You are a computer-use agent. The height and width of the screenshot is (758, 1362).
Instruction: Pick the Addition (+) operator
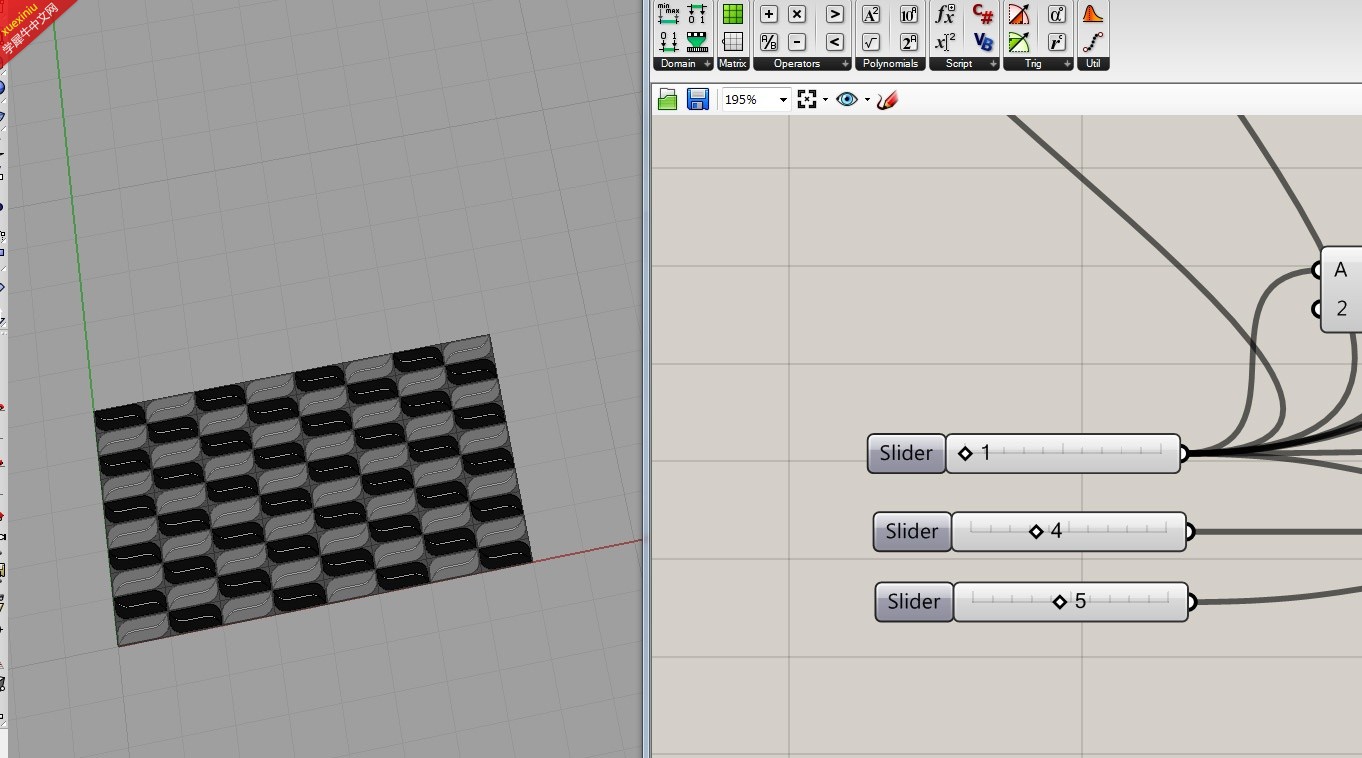pyautogui.click(x=769, y=14)
